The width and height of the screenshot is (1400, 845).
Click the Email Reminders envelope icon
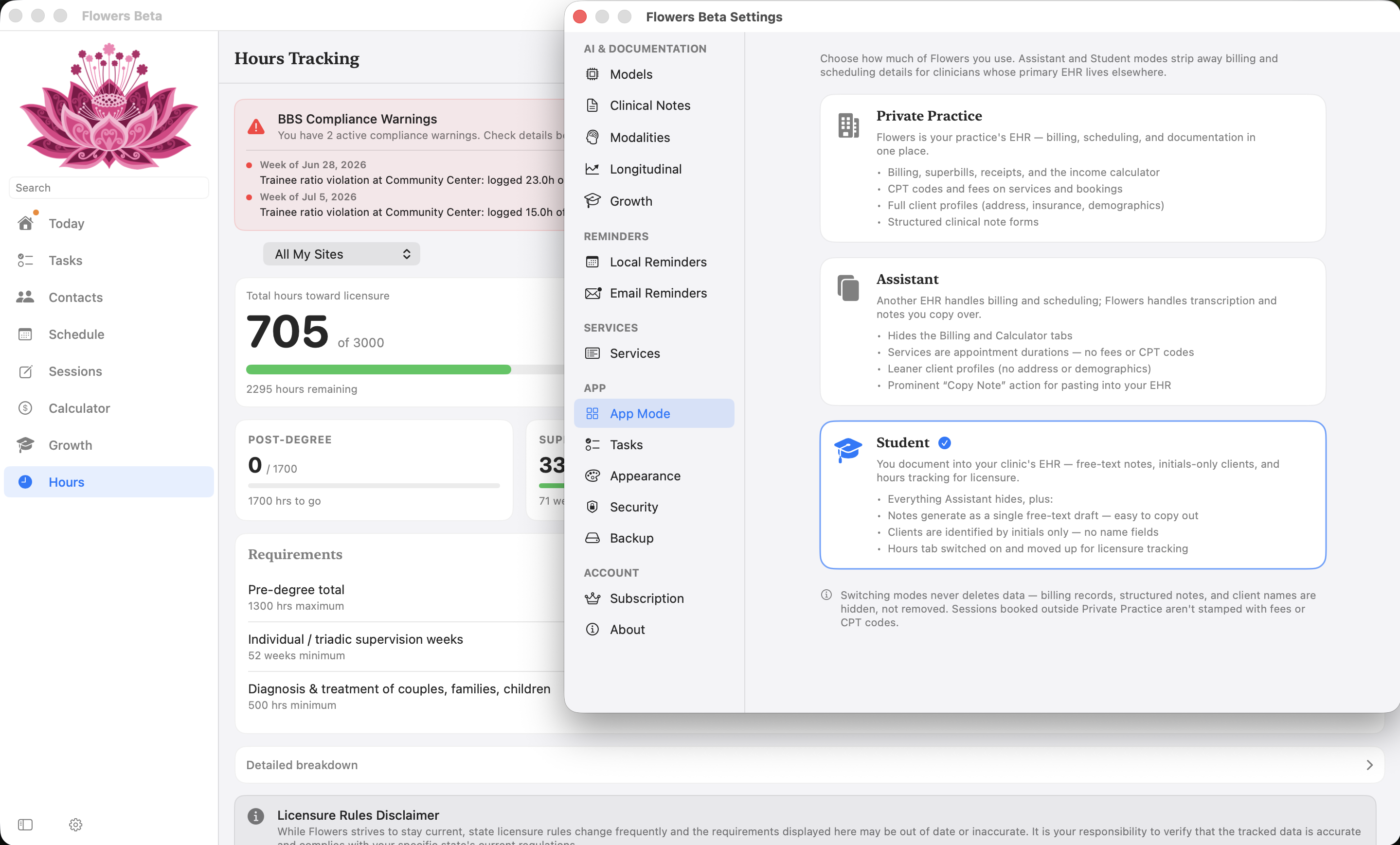pos(592,293)
